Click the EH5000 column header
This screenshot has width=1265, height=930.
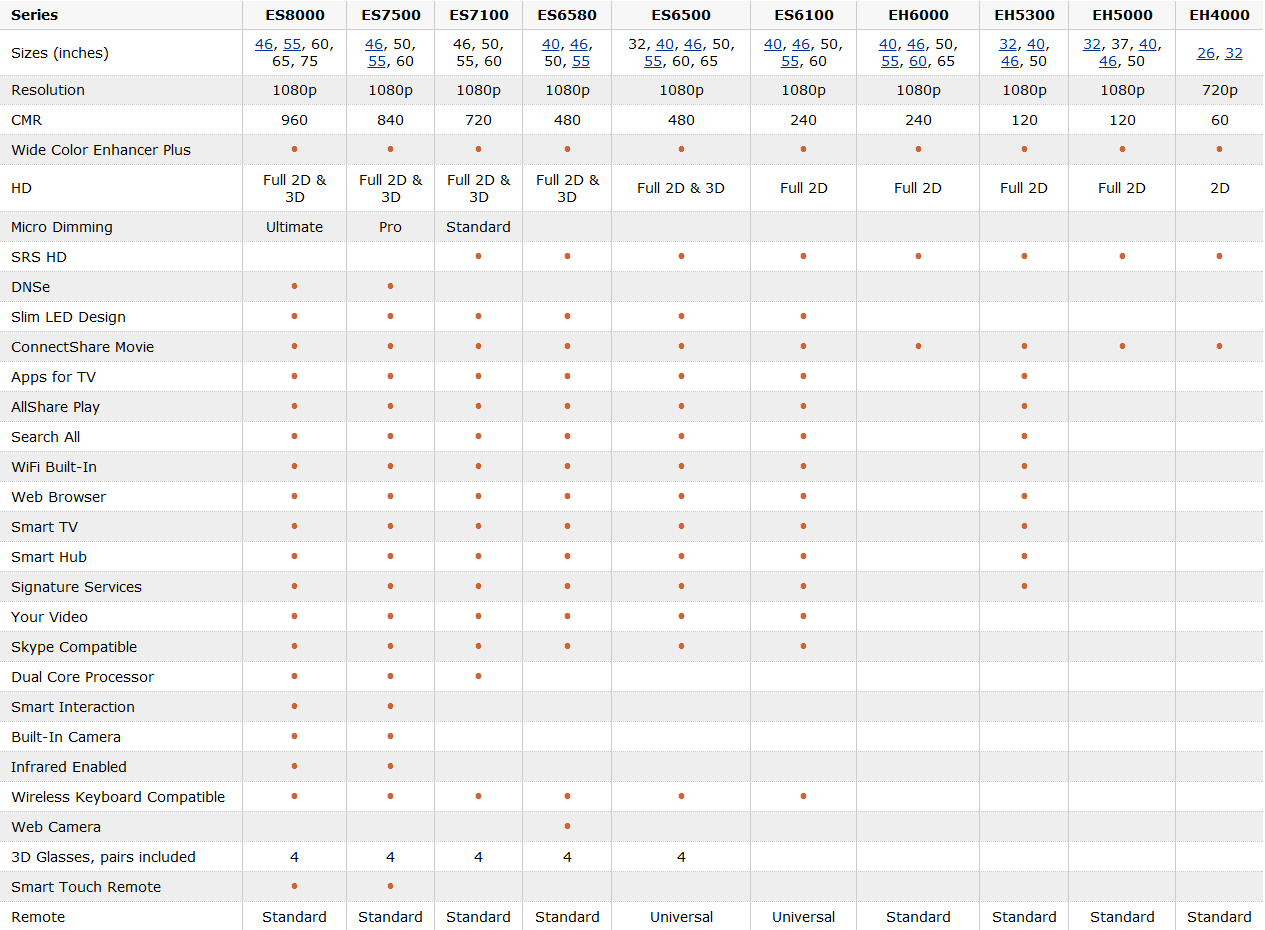tap(1122, 15)
